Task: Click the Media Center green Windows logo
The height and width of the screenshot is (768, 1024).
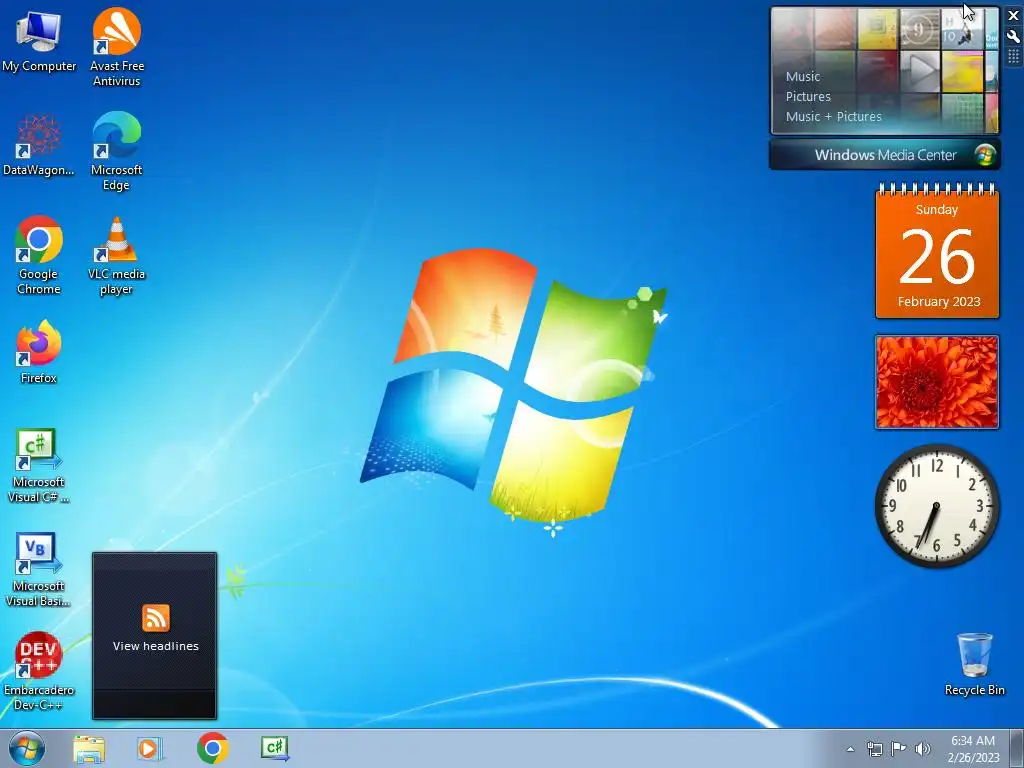Action: point(985,155)
